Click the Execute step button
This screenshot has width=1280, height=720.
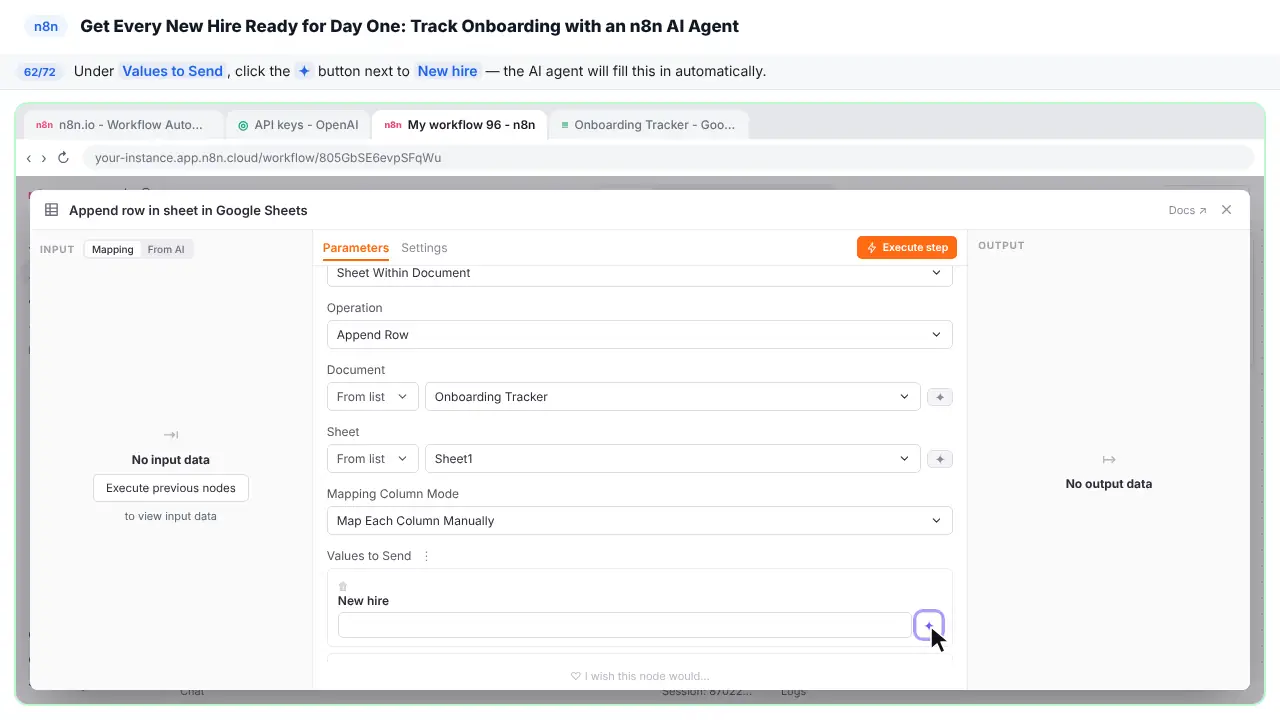click(x=907, y=248)
